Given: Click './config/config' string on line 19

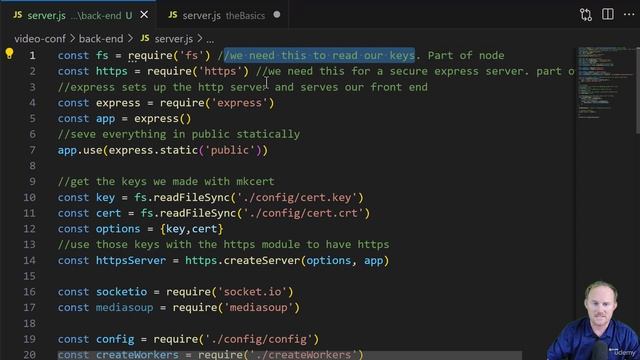Looking at the screenshot, I should point(258,339).
